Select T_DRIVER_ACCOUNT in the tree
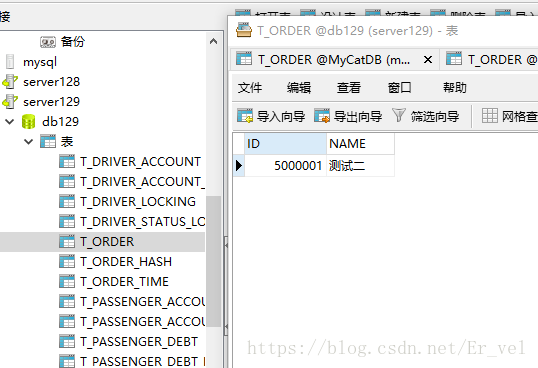Viewport: 538px width, 368px height. (x=140, y=162)
